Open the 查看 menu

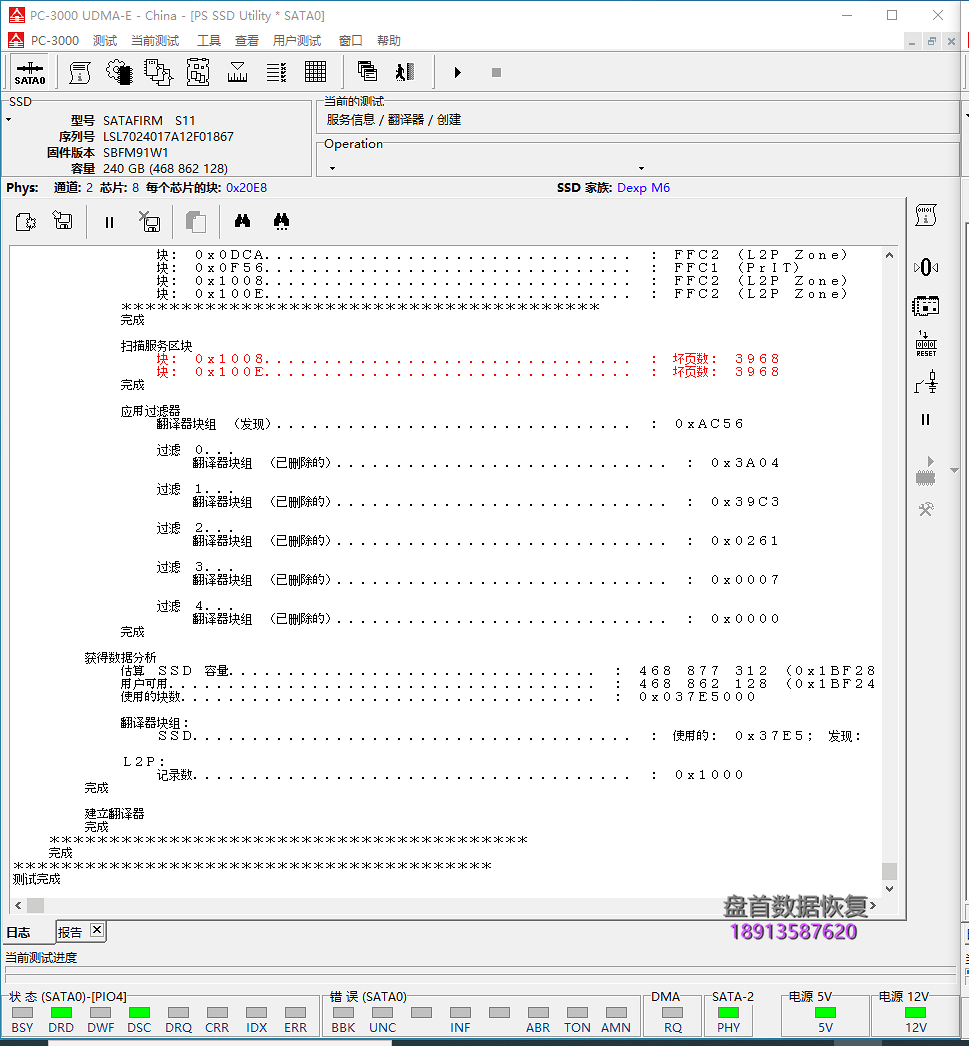tap(246, 41)
